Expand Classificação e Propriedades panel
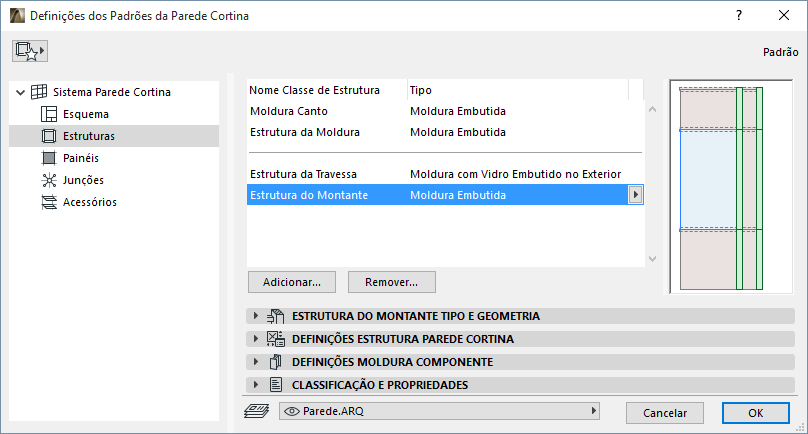The width and height of the screenshot is (808, 434). [256, 385]
